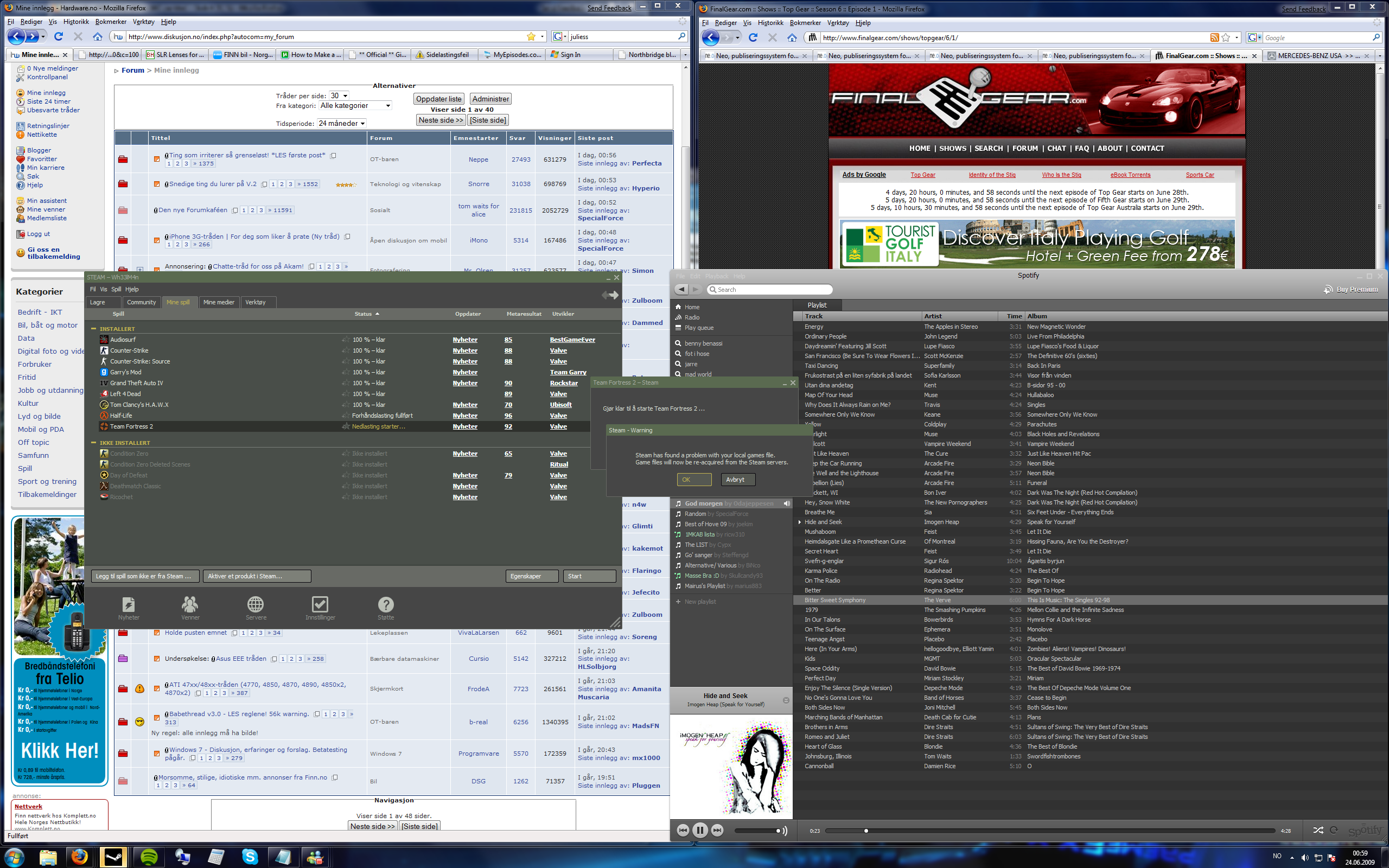
Task: Toggle Spotify shuffle icon
Action: (x=1318, y=830)
